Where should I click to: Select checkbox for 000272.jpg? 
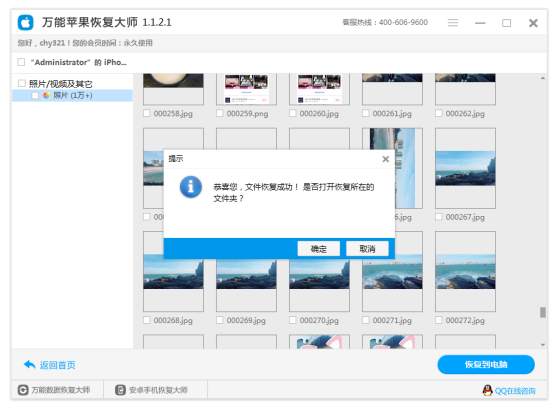click(439, 320)
